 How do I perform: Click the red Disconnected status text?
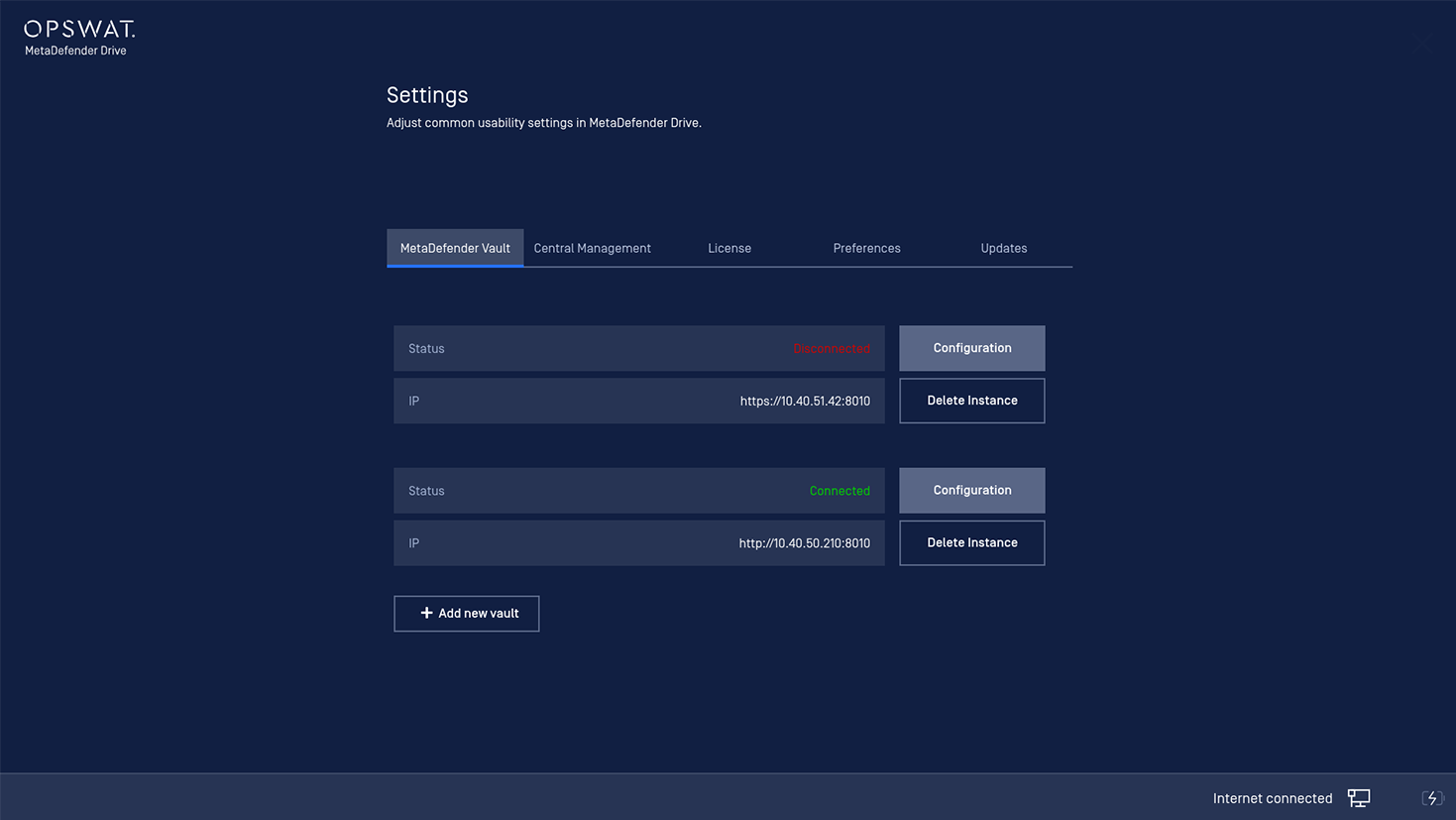[832, 348]
